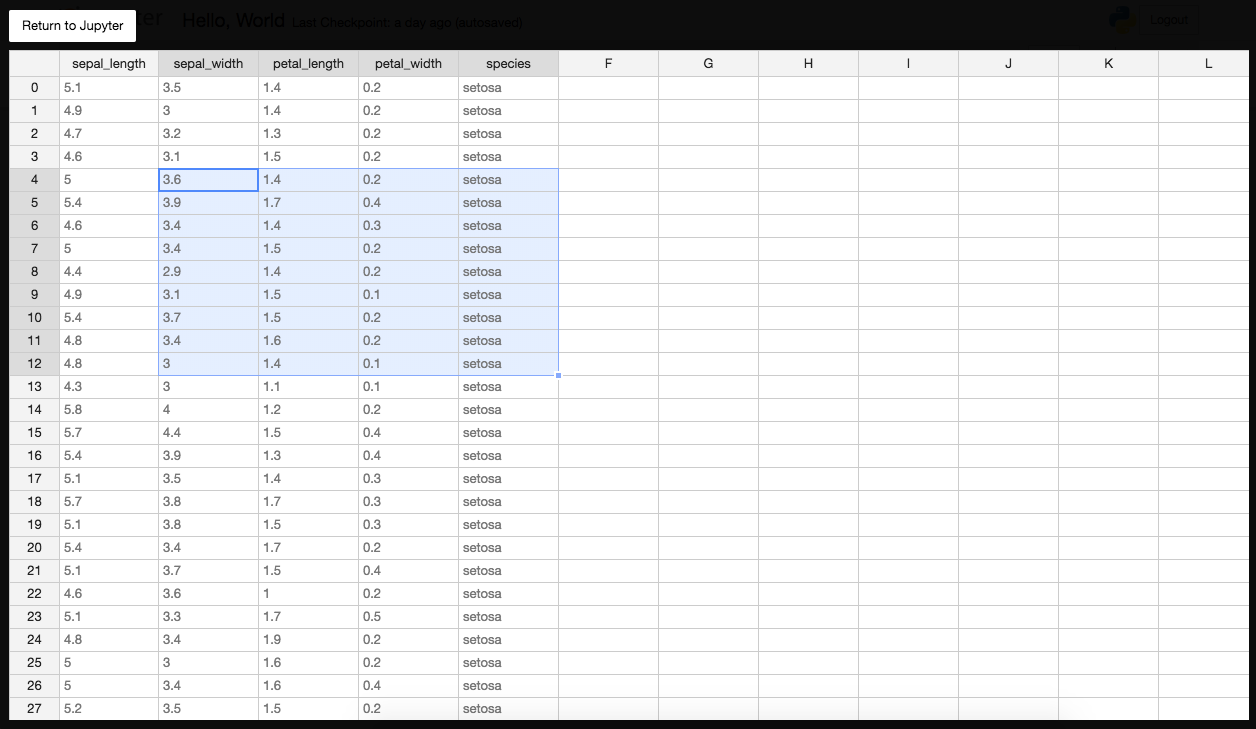The width and height of the screenshot is (1256, 729).
Task: Select row header 20
Action: 34,548
